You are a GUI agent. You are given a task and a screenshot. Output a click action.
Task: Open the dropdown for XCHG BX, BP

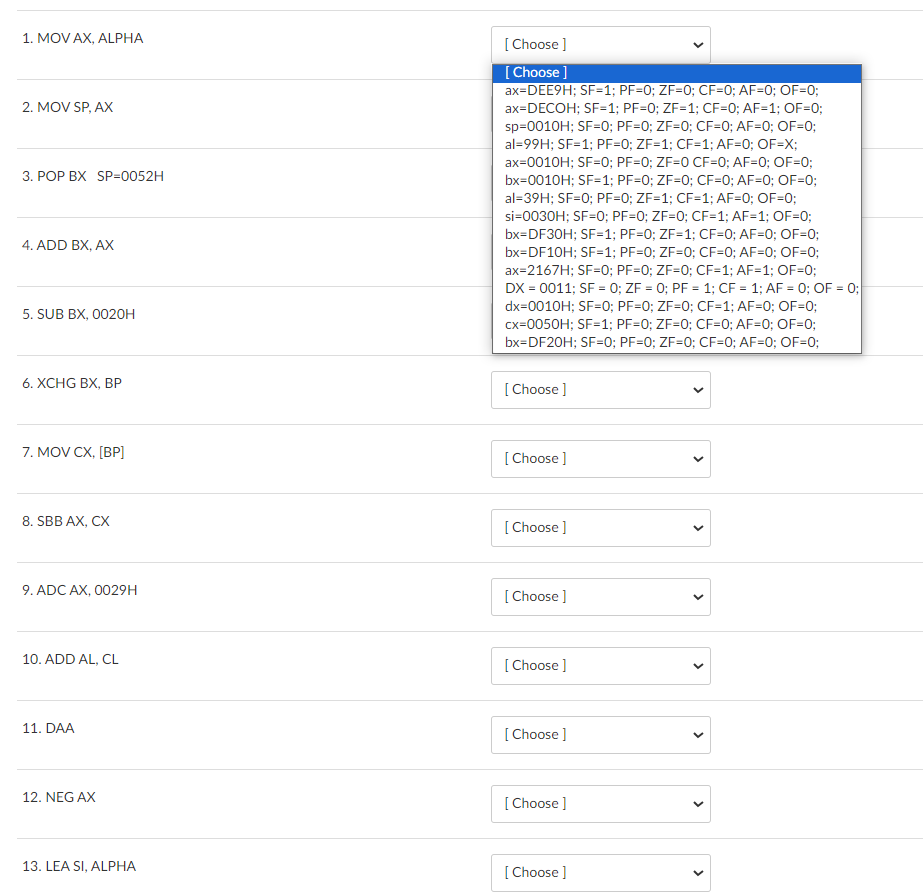click(600, 390)
